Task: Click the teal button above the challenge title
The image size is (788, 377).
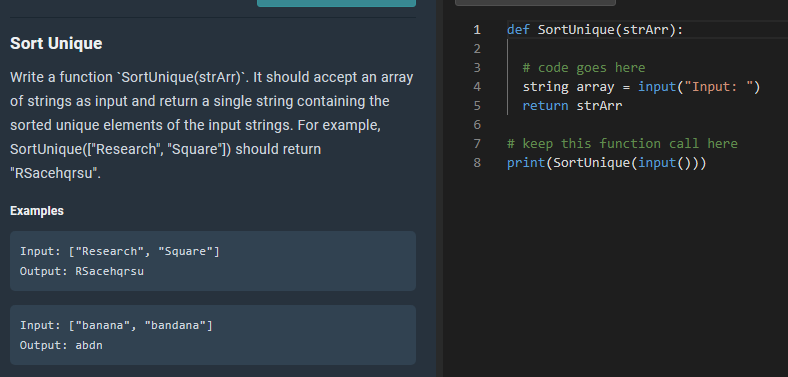Action: [336, 3]
